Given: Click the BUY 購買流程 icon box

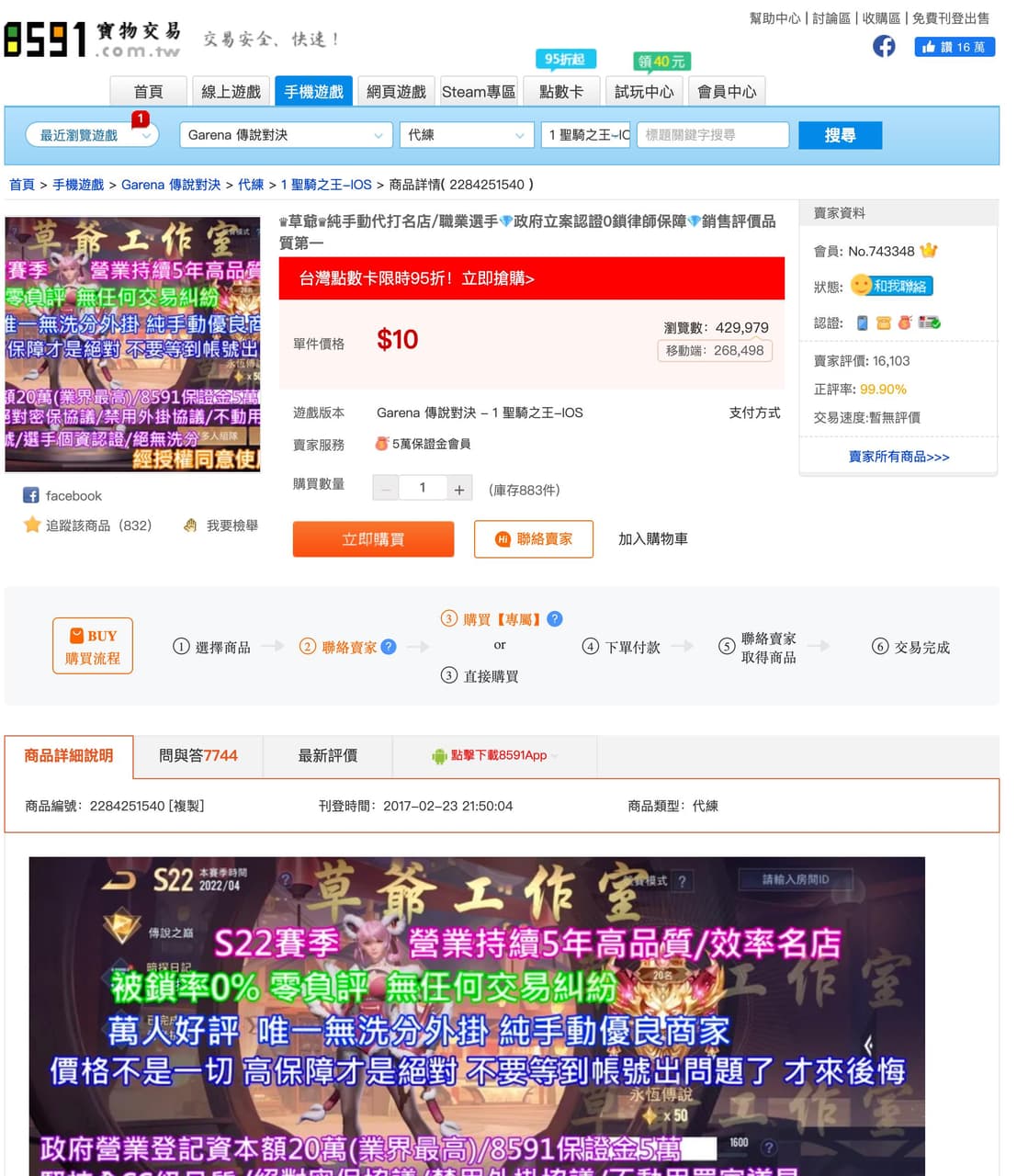Looking at the screenshot, I should 93,646.
